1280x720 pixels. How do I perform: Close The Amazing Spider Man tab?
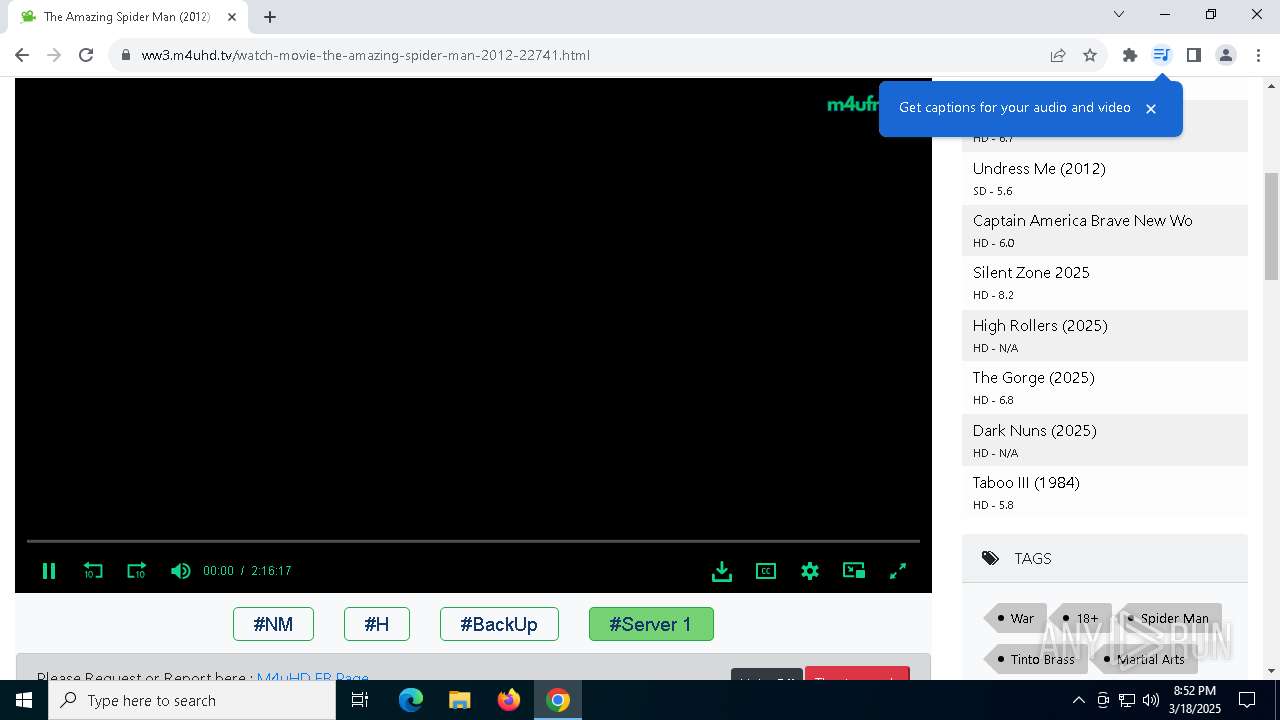pos(232,17)
